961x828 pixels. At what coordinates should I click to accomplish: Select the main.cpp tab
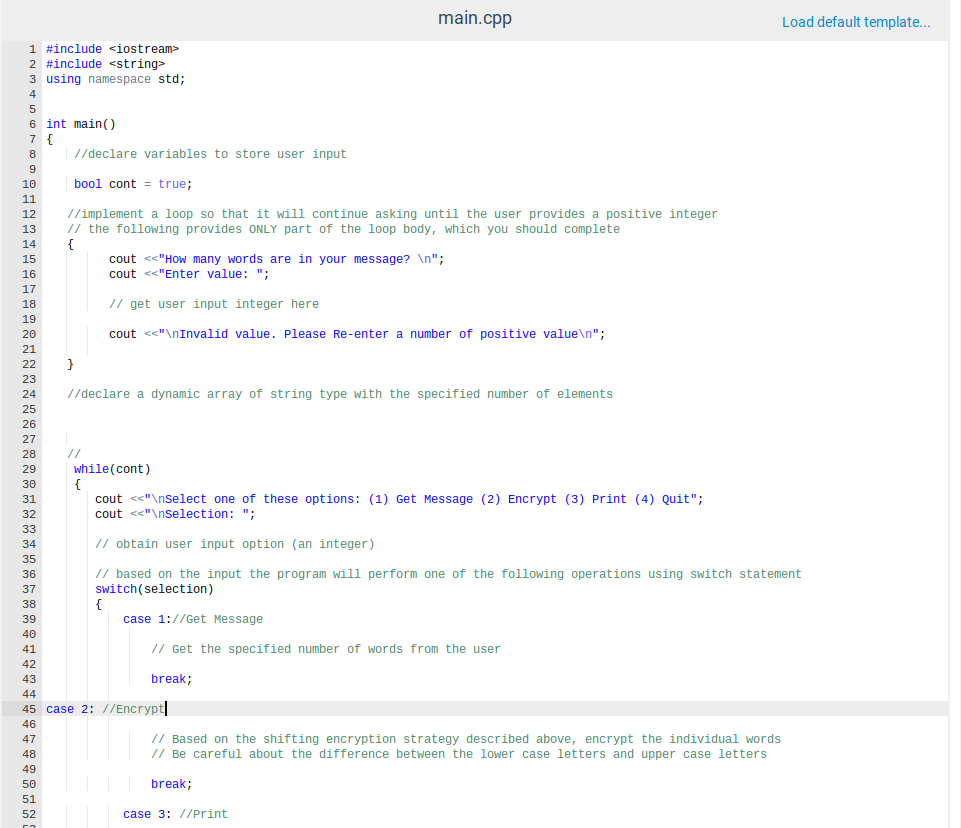click(474, 17)
